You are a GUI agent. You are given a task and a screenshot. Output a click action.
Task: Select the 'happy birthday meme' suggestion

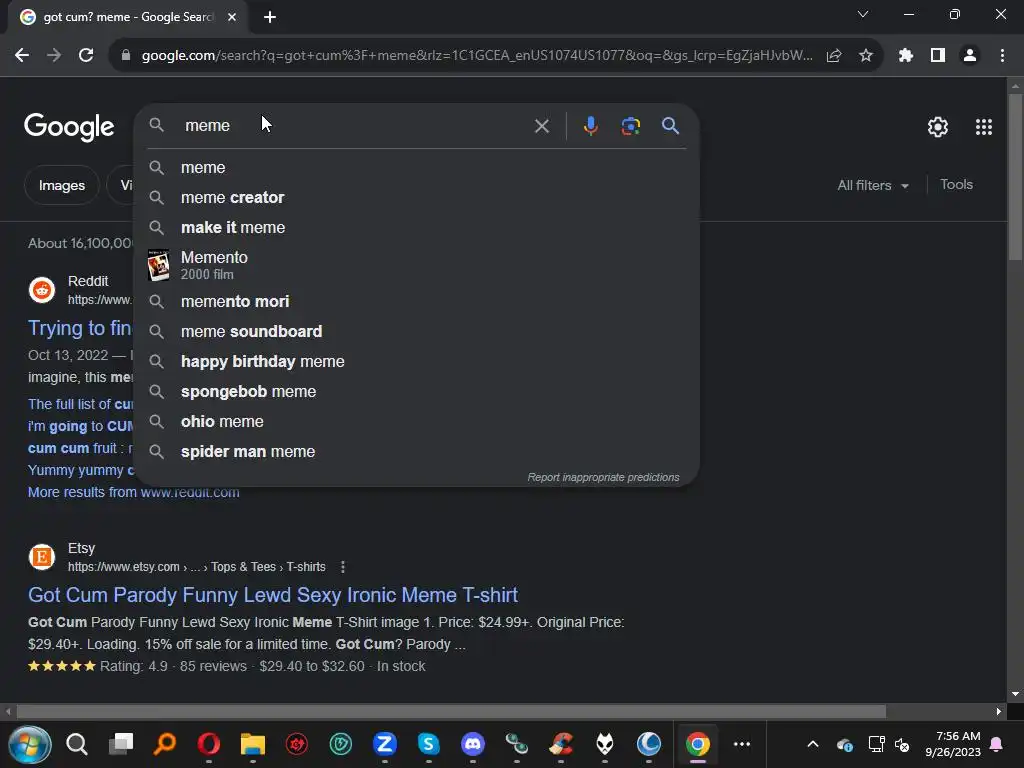pos(417,362)
